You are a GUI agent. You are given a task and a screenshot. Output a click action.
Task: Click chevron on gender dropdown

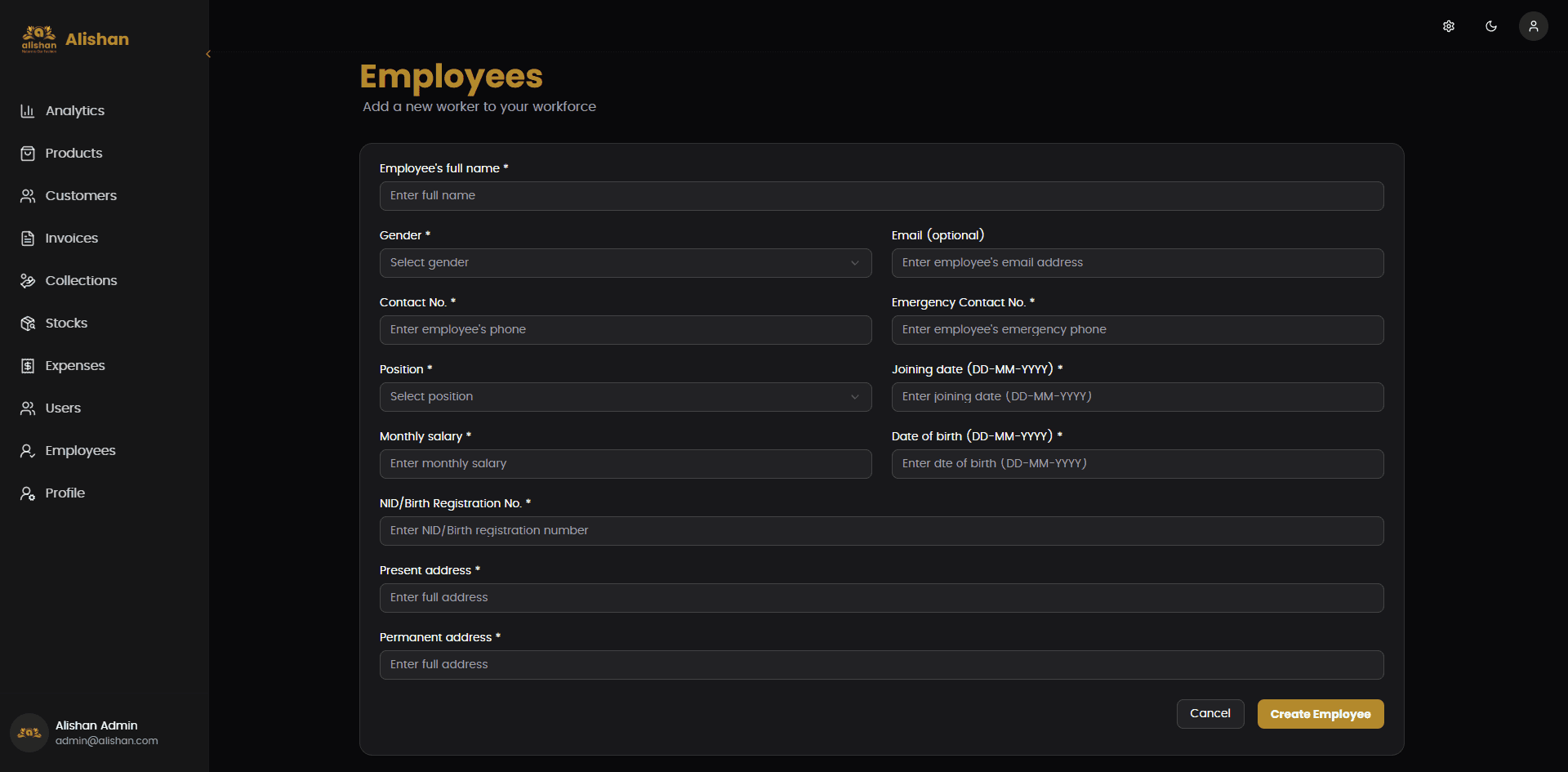(x=855, y=263)
